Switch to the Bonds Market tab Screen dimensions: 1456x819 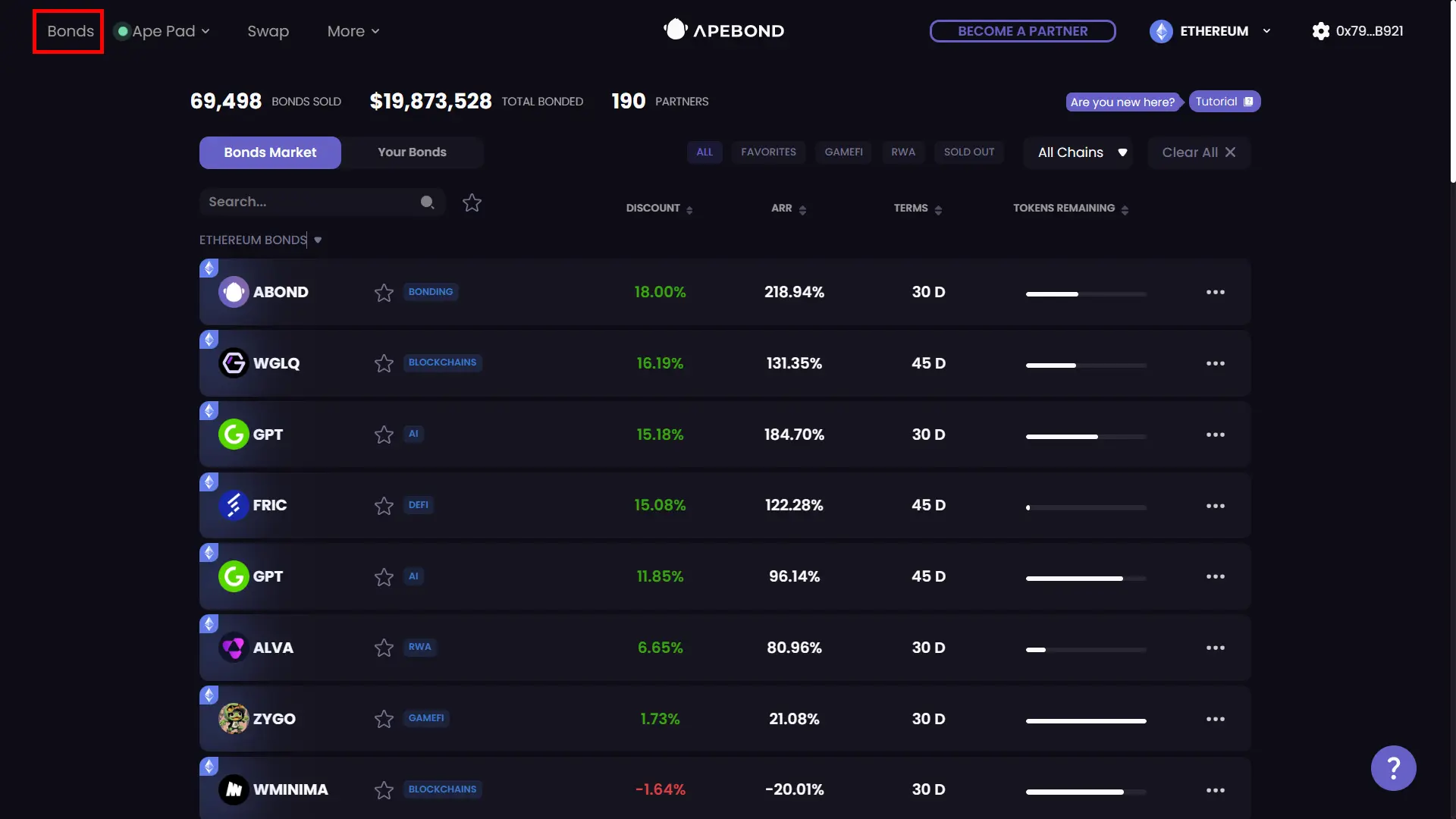tap(270, 152)
